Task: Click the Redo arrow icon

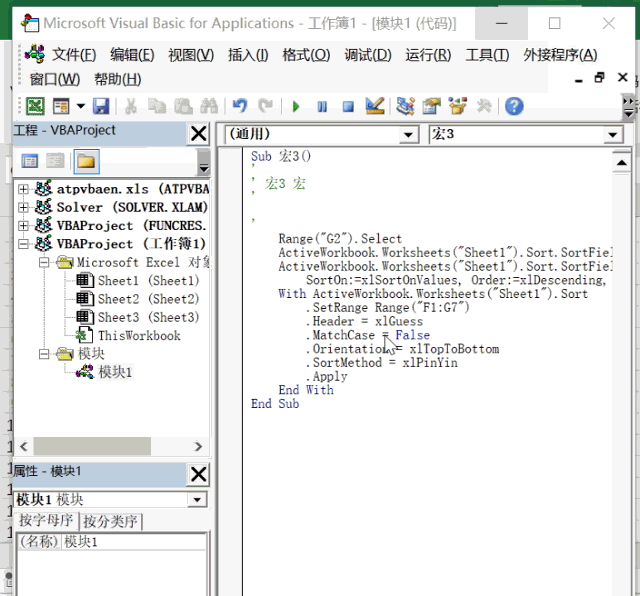Action: (x=266, y=107)
